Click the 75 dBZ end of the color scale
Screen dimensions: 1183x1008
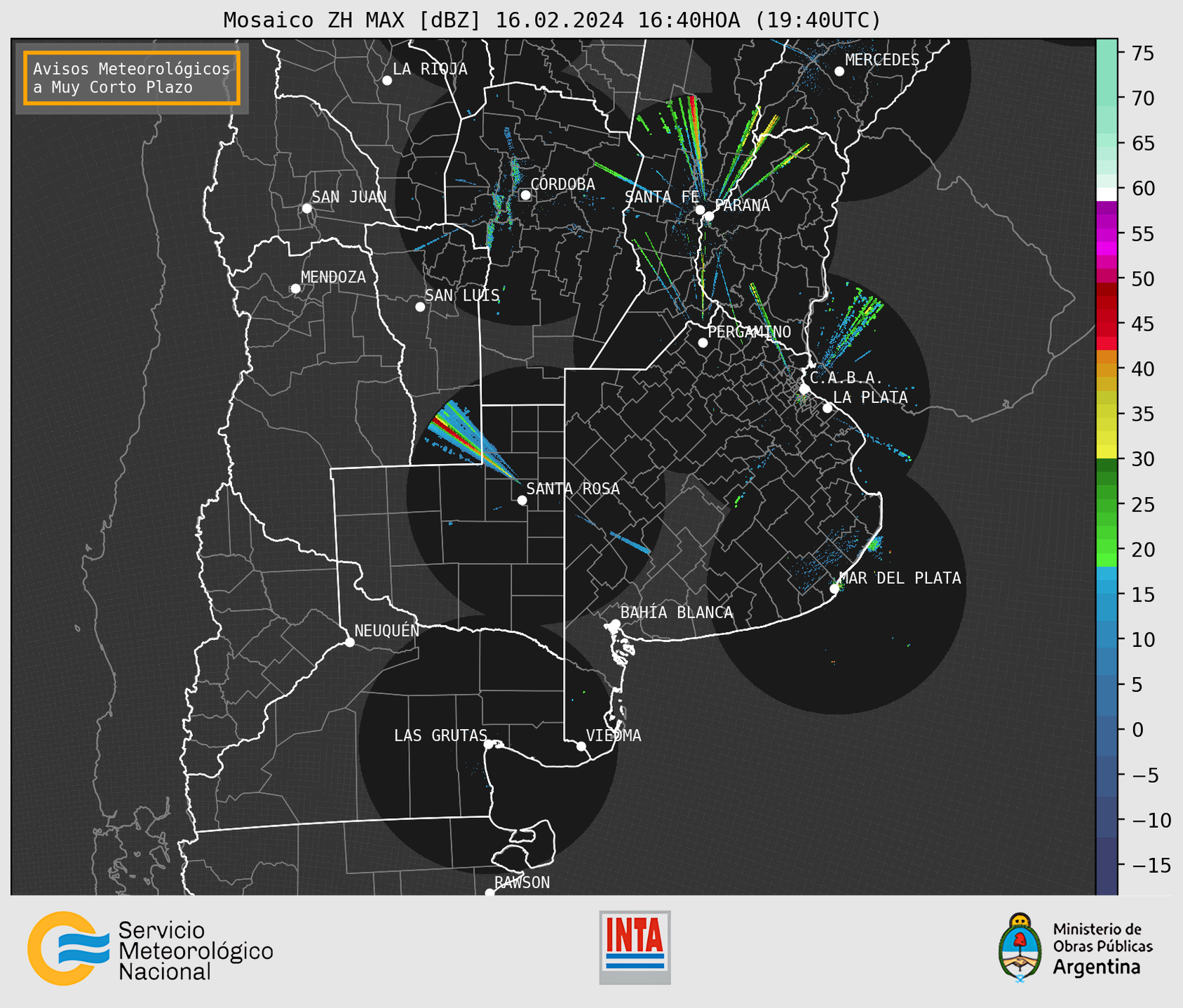click(x=1107, y=53)
